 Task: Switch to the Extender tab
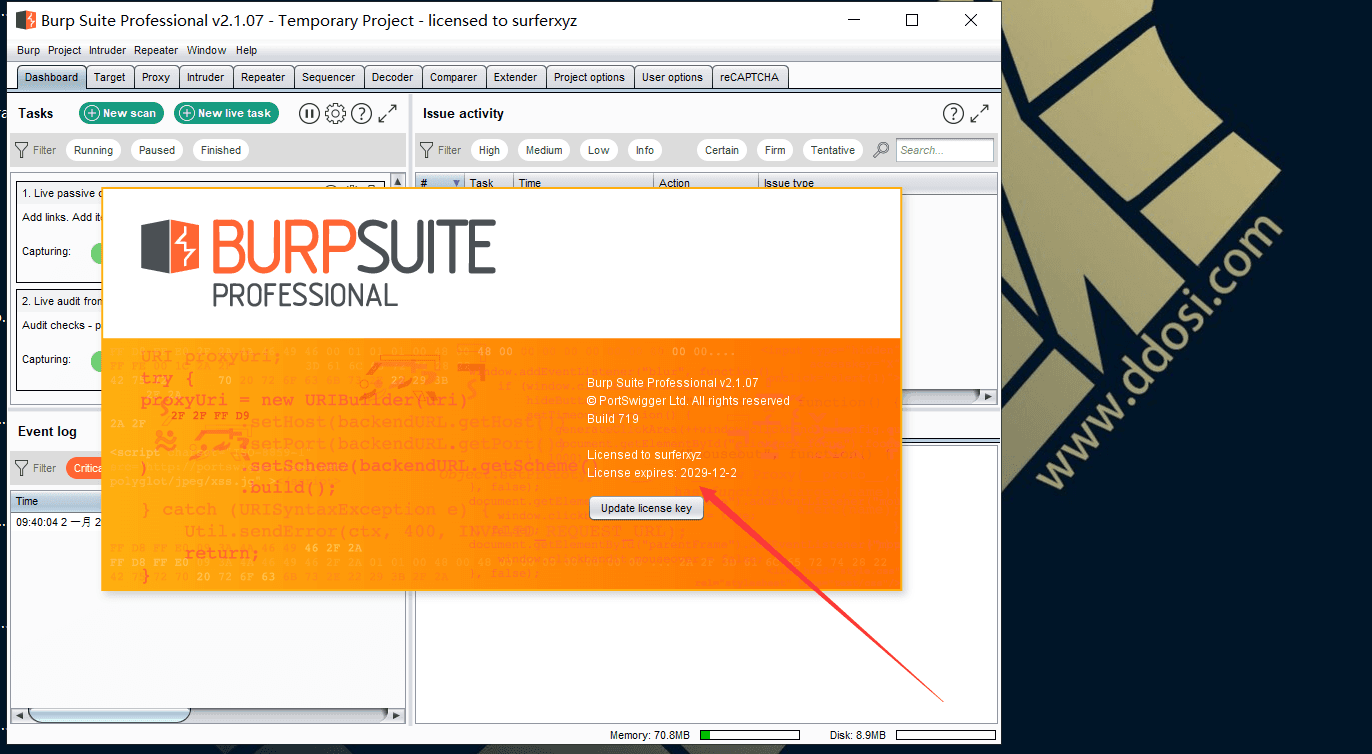pos(516,77)
